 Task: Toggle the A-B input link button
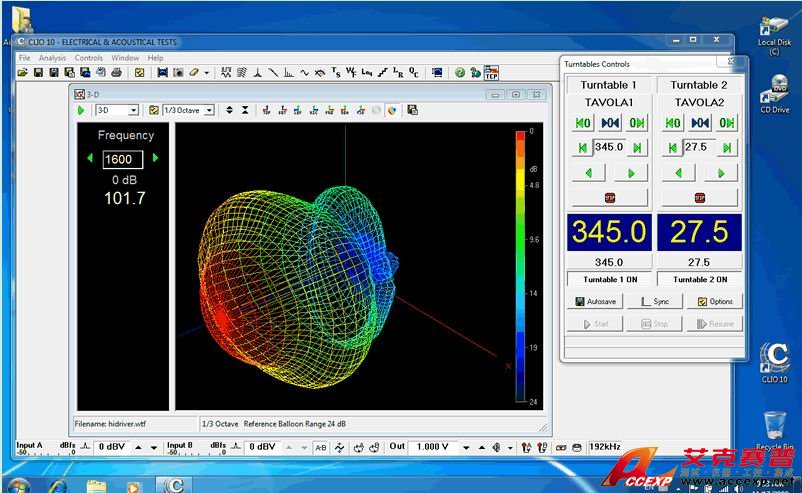pyautogui.click(x=320, y=447)
